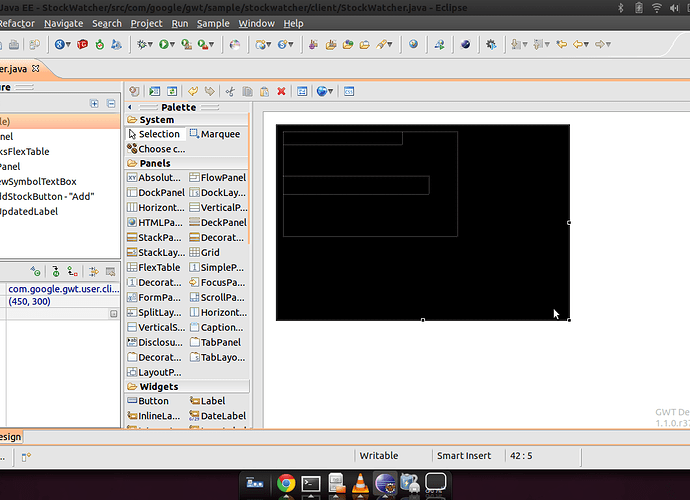Image resolution: width=690 pixels, height=500 pixels.
Task: Click the red X Delete icon
Action: click(x=281, y=91)
